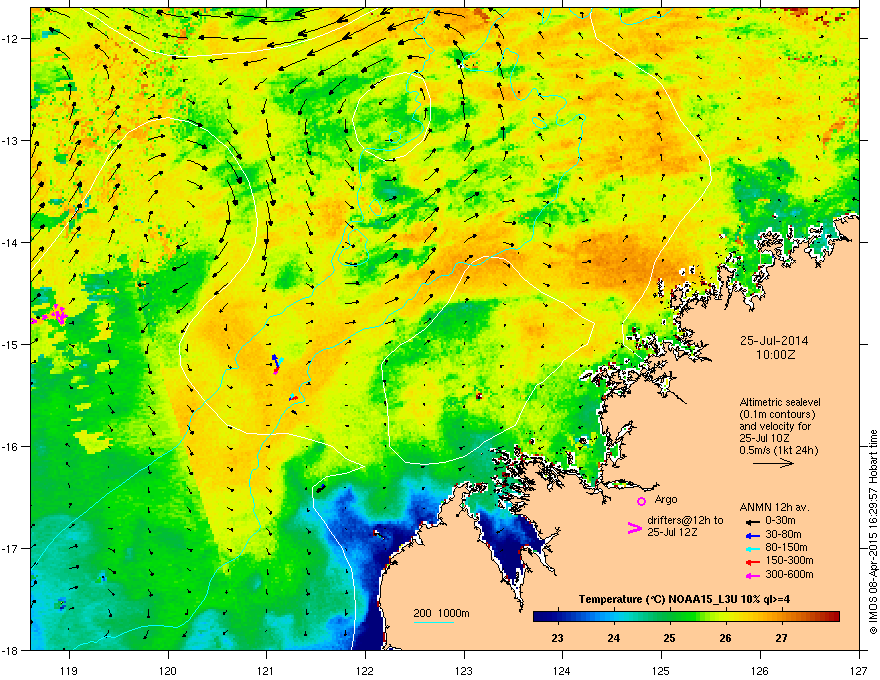Click the cyan 80-150m arrow in legend

(752, 548)
